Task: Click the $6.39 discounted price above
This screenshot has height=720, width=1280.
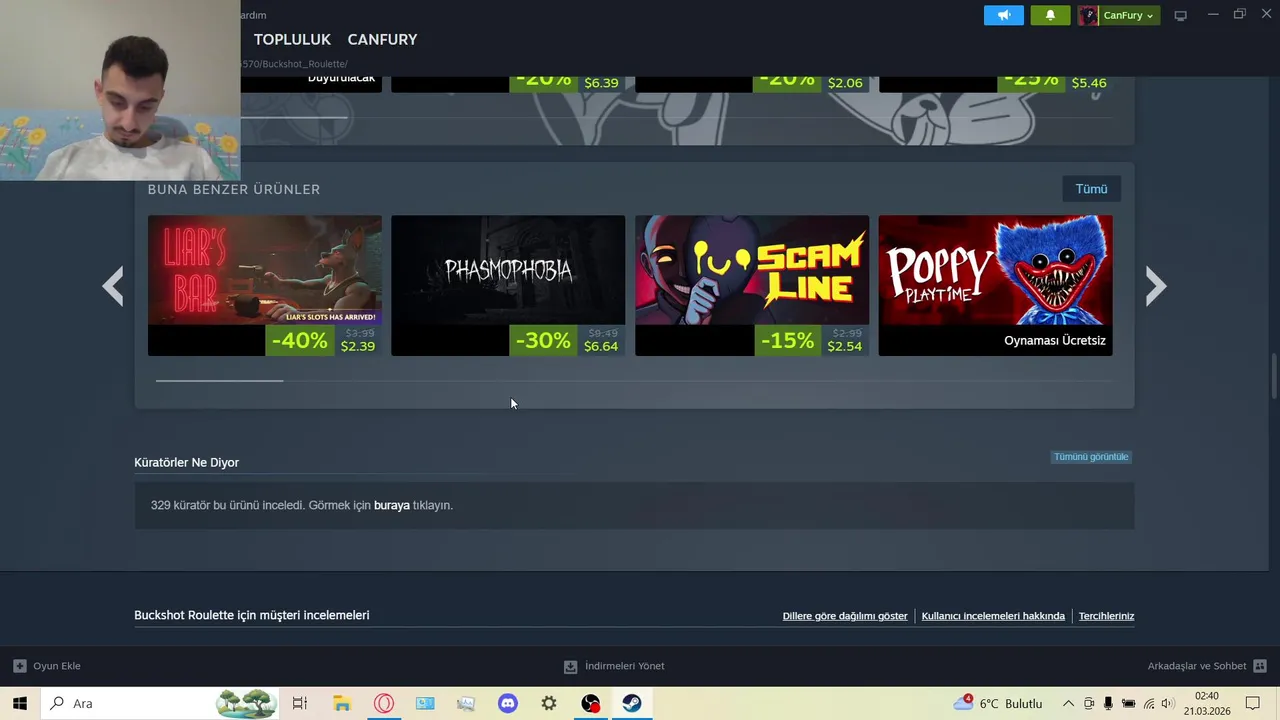Action: point(601,83)
